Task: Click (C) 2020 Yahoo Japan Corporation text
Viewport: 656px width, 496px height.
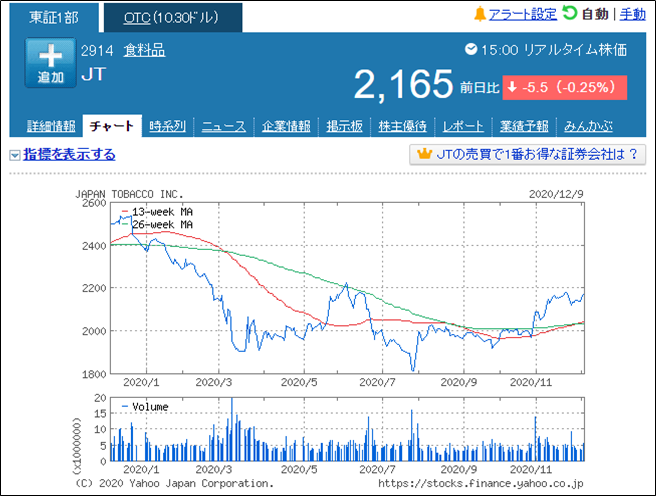Action: point(174,483)
